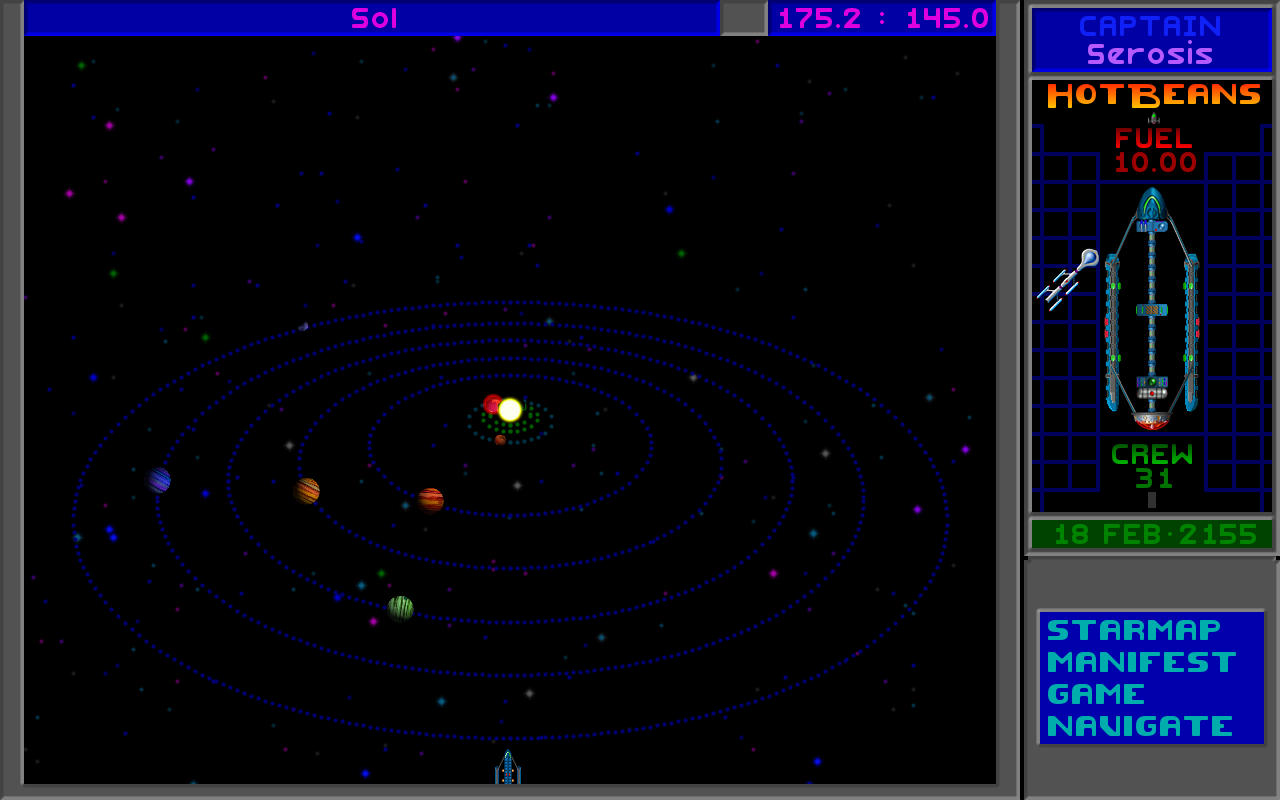Click the orange striped planet
The height and width of the screenshot is (800, 1280).
click(x=307, y=491)
